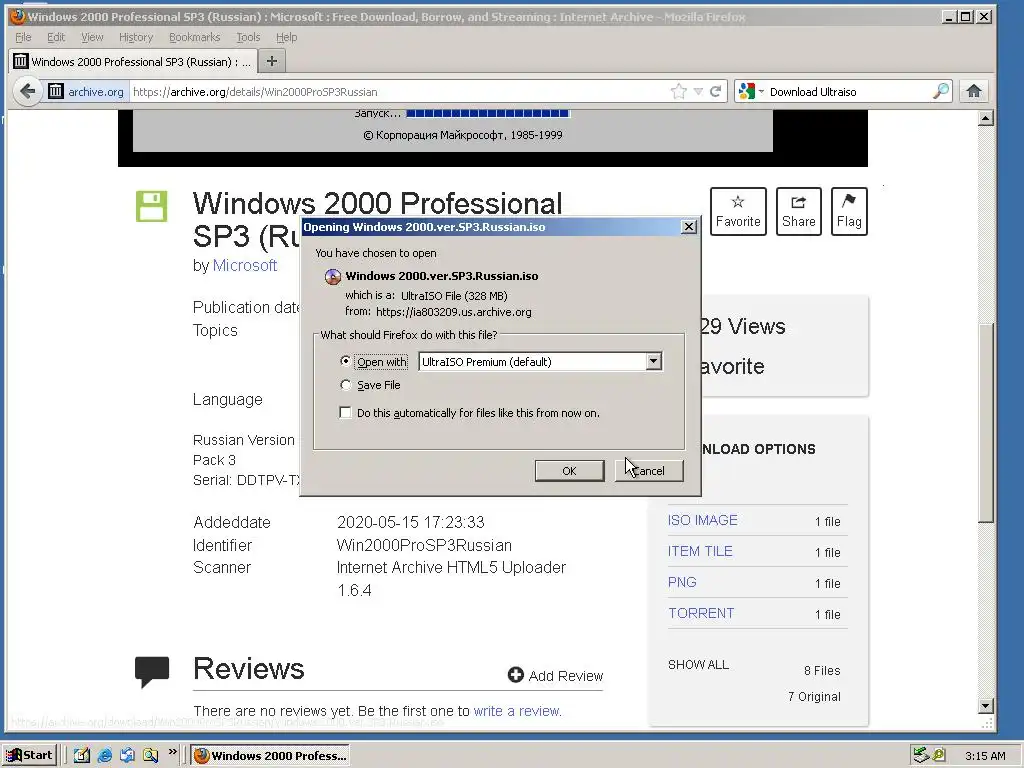Click Firefox taskbar button Windows 2000 Profess

click(x=270, y=756)
